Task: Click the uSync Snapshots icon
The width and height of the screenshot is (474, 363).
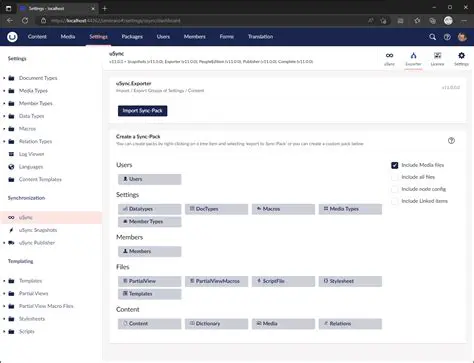Action: 11,230
